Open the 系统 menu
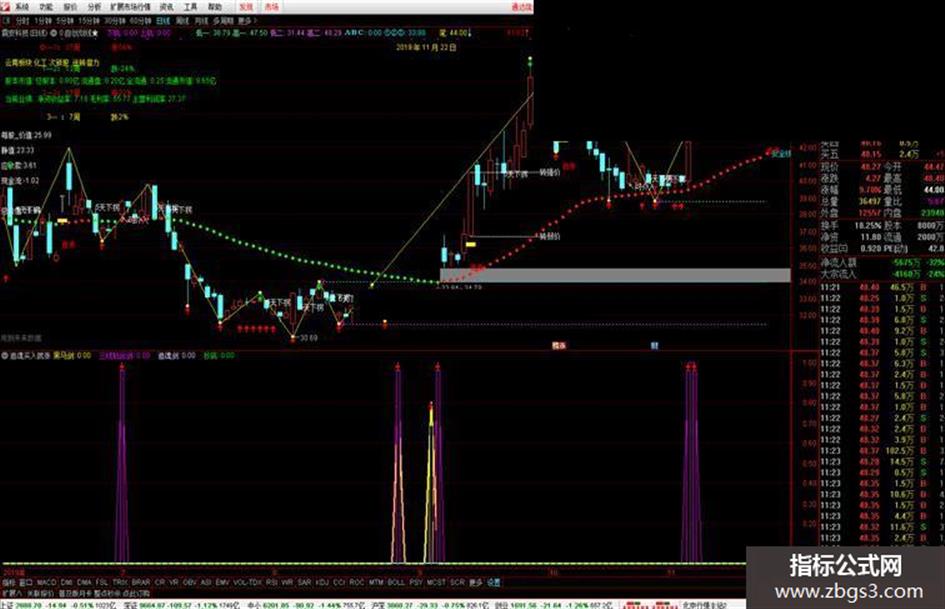 tap(22, 7)
